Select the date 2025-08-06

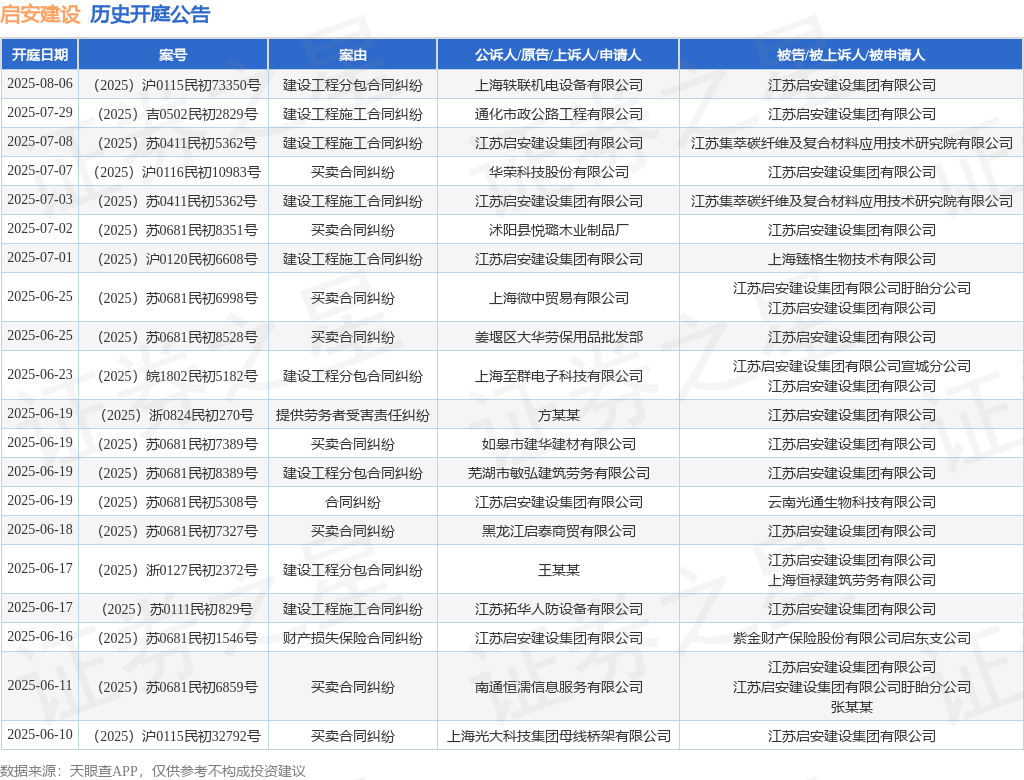[40, 84]
